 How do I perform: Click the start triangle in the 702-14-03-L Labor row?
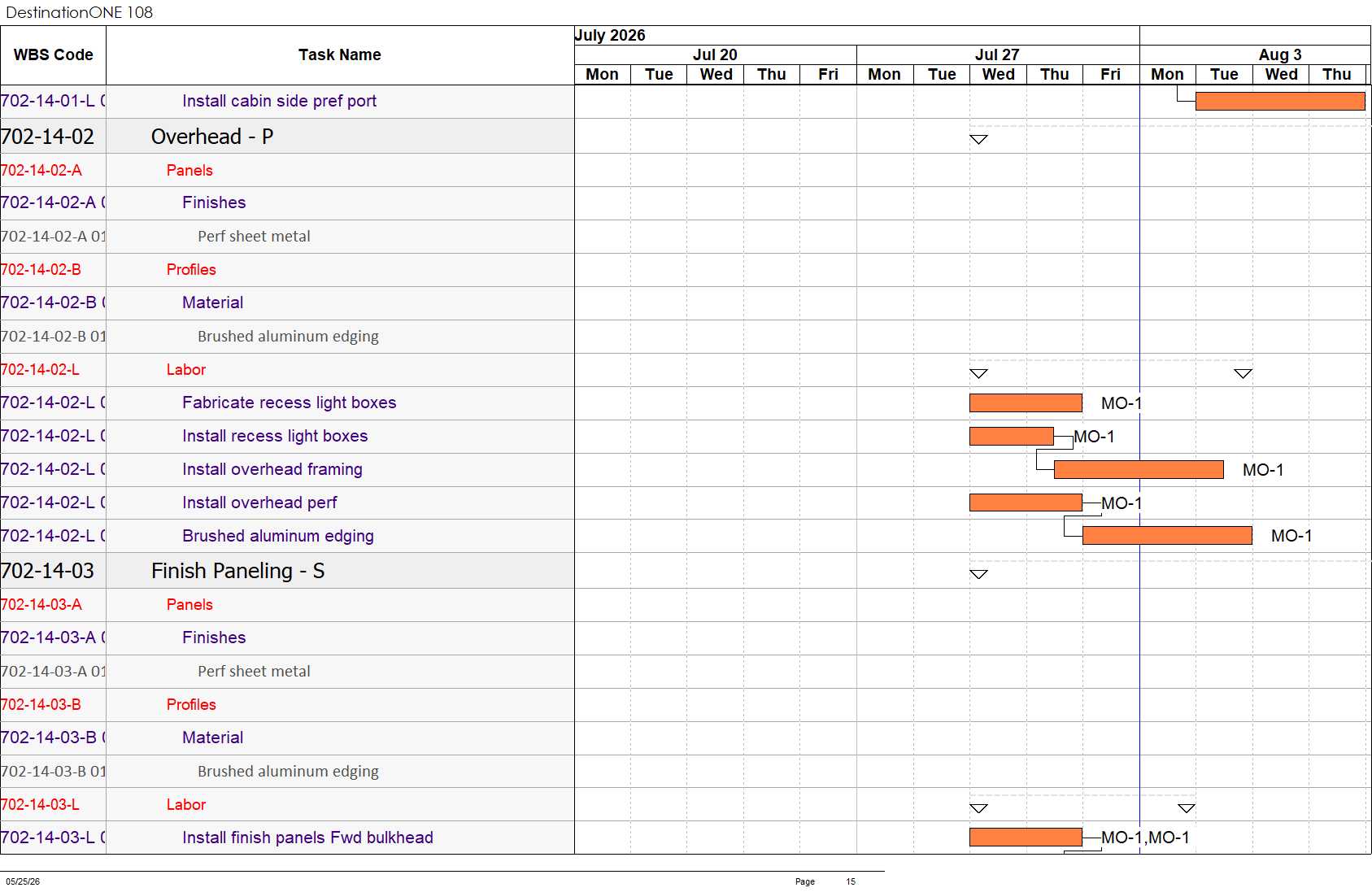978,808
